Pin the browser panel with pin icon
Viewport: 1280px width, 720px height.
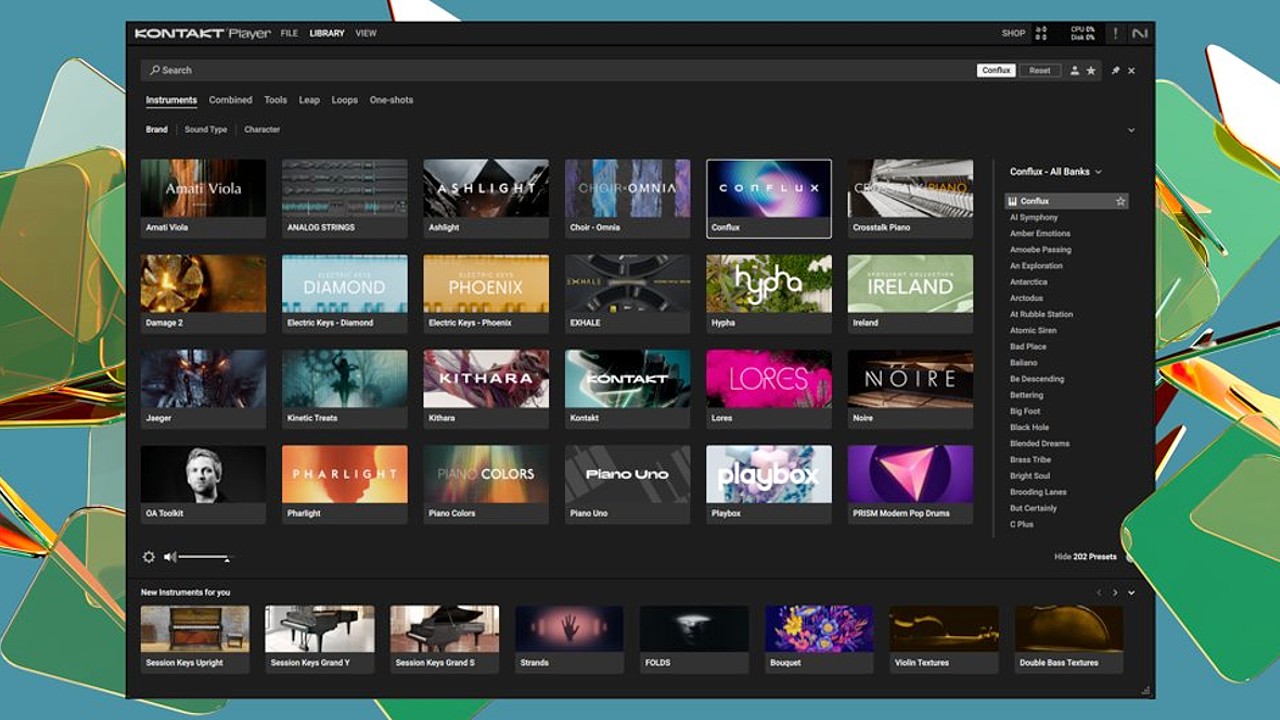pyautogui.click(x=1116, y=71)
